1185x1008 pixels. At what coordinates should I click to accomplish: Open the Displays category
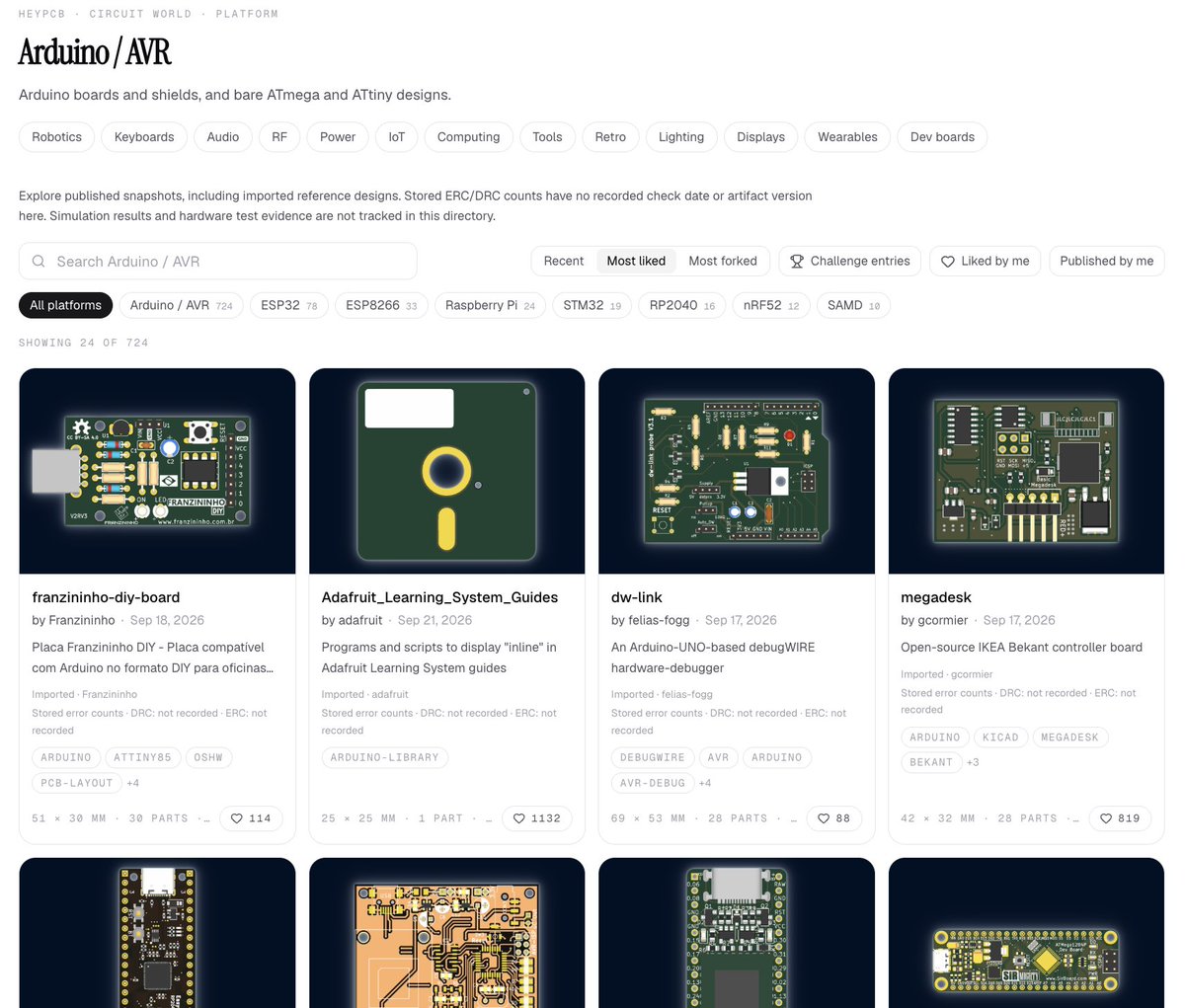pos(761,137)
